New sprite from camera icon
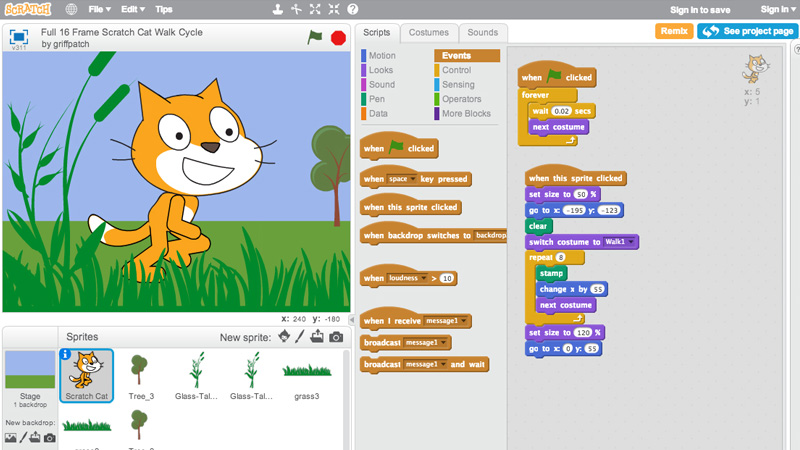The image size is (800, 450). [336, 337]
